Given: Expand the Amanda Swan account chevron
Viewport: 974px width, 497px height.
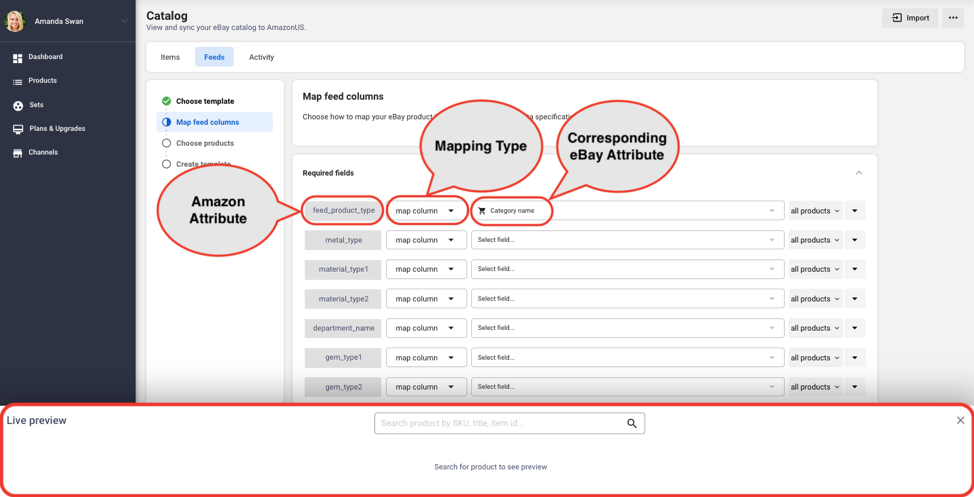Looking at the screenshot, I should click(x=124, y=21).
